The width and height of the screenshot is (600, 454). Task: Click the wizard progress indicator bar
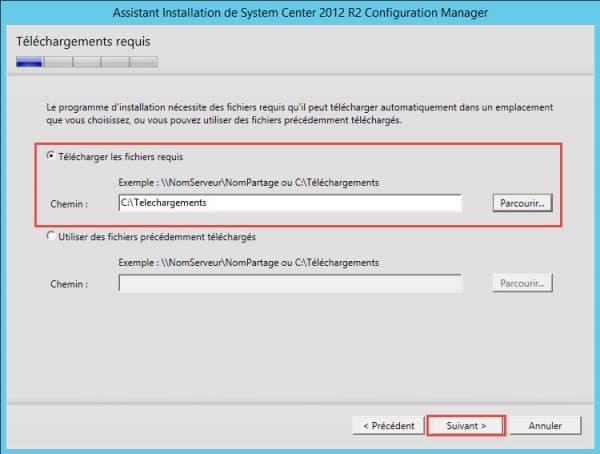[x=87, y=62]
